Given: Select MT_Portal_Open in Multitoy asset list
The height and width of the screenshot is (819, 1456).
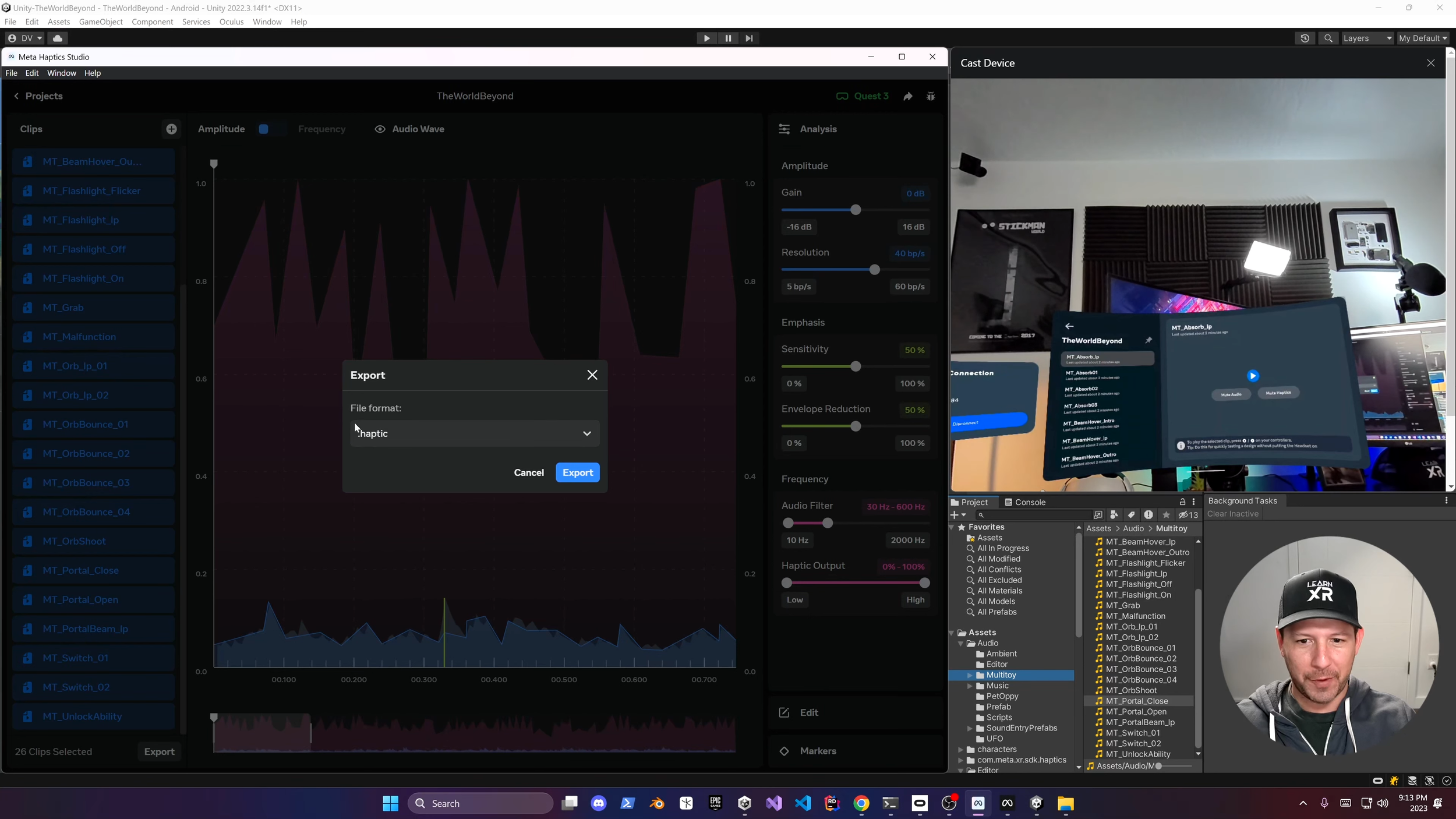Looking at the screenshot, I should (1136, 712).
